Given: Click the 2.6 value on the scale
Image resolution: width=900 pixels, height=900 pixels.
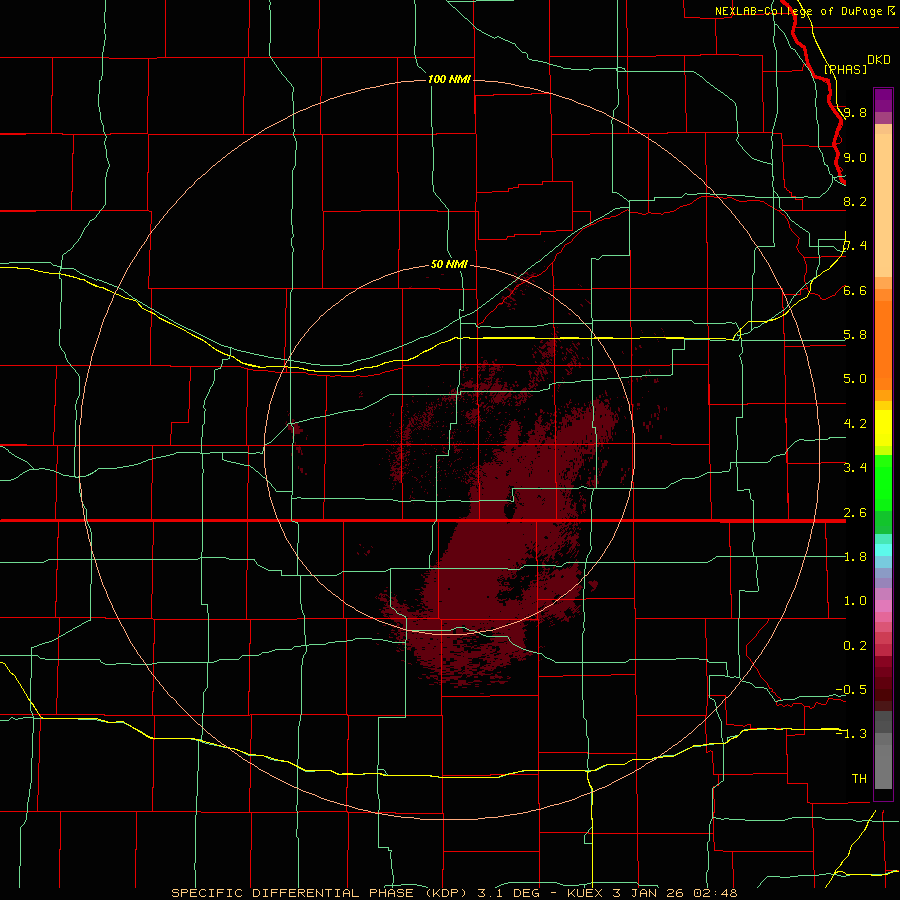Looking at the screenshot, I should click(855, 513).
